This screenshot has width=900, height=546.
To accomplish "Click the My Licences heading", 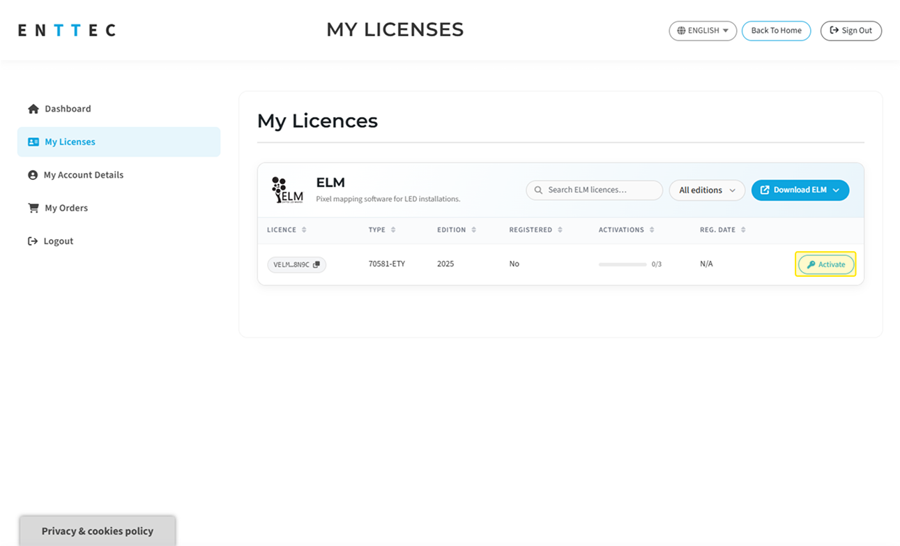I will [317, 121].
